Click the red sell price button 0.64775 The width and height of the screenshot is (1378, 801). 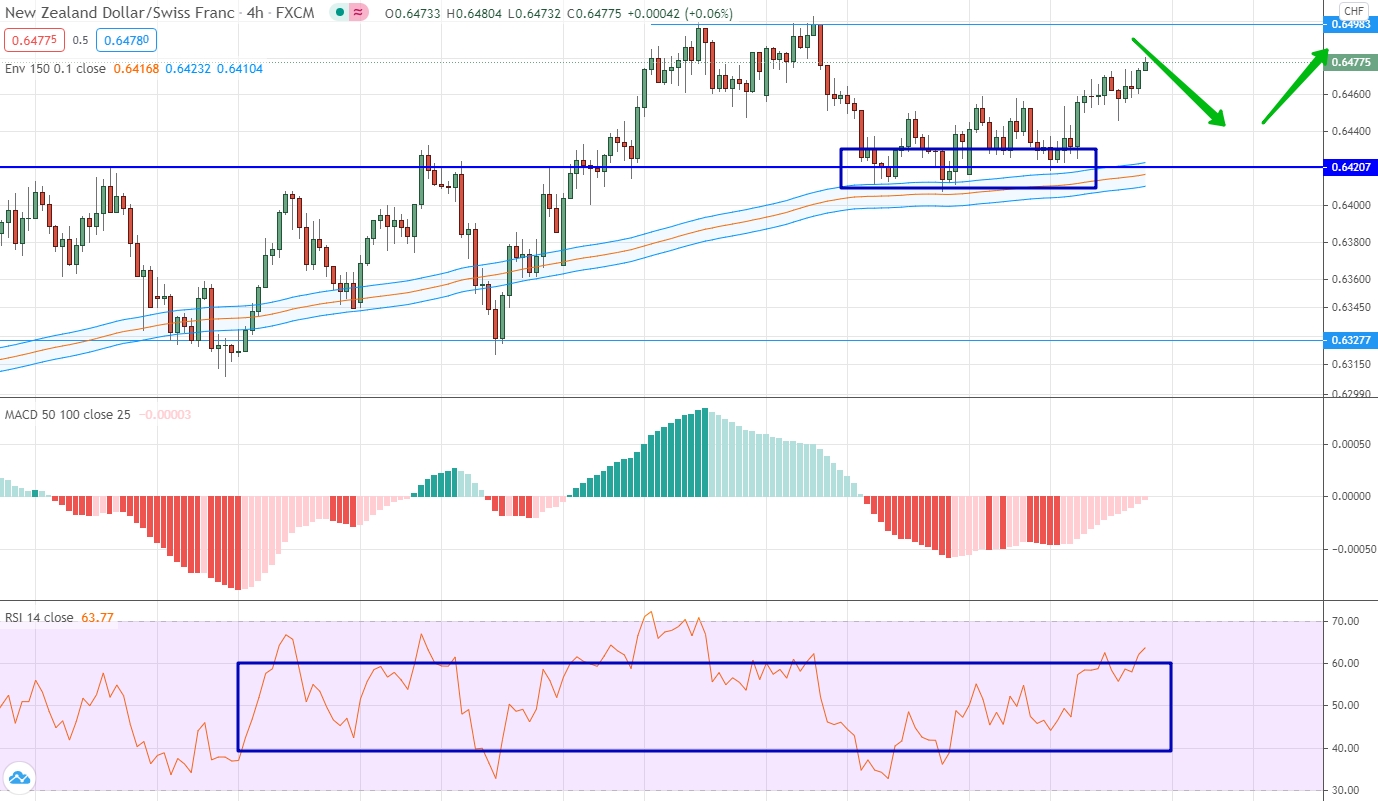[35, 41]
